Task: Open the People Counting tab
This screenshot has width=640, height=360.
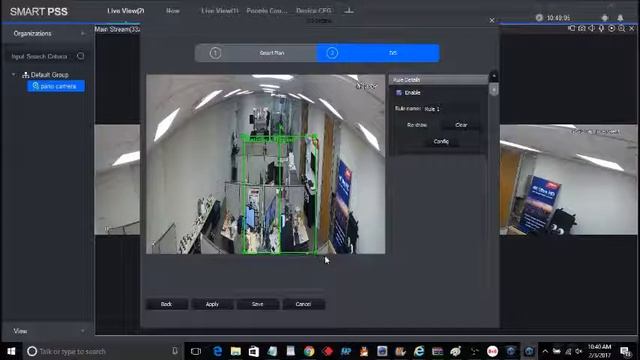Action: (x=267, y=11)
